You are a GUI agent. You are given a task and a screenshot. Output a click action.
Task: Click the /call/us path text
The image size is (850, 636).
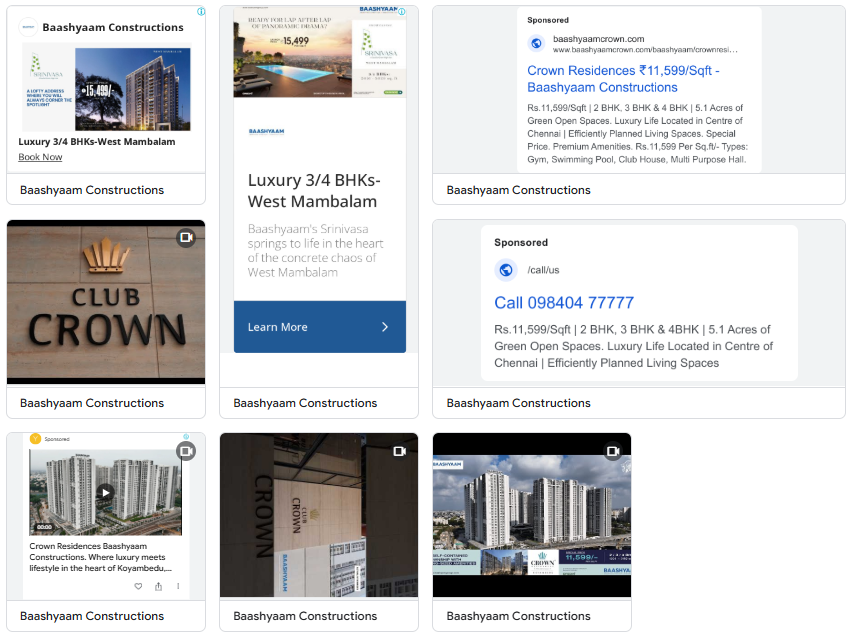(543, 270)
